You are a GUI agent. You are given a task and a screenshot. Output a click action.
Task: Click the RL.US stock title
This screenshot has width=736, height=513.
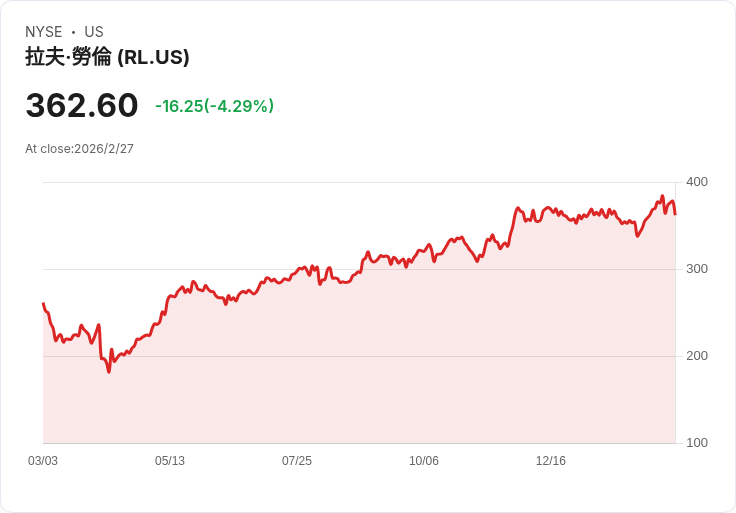107,57
